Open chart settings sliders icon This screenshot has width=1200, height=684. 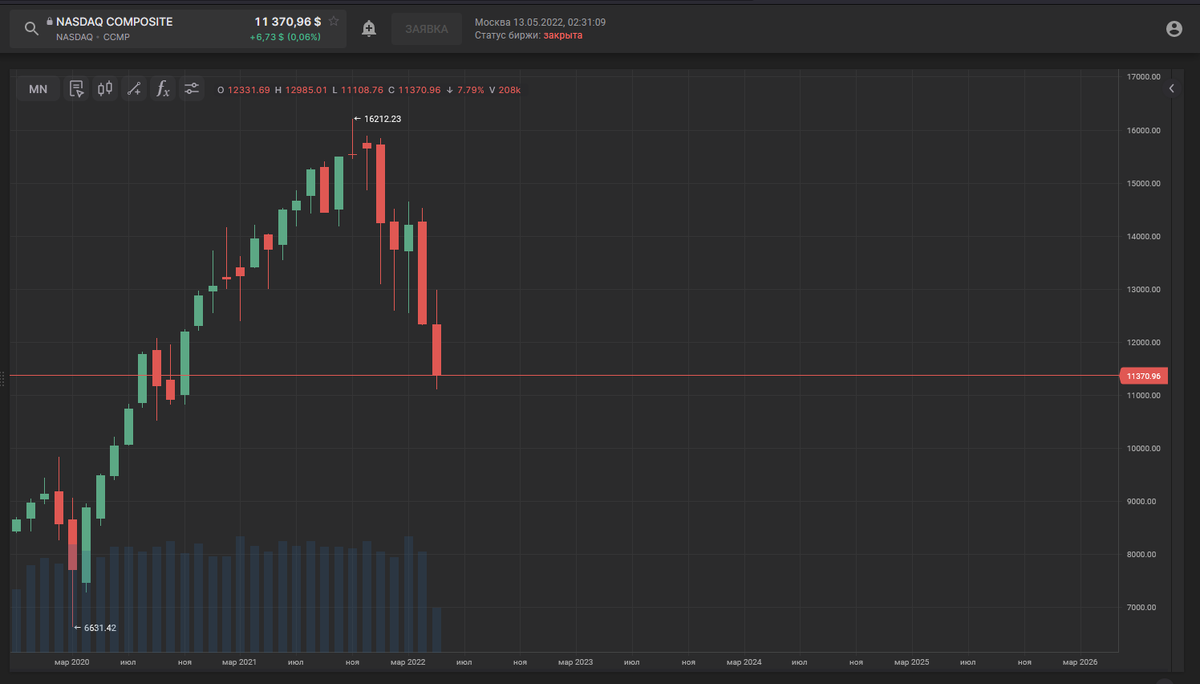tap(191, 89)
